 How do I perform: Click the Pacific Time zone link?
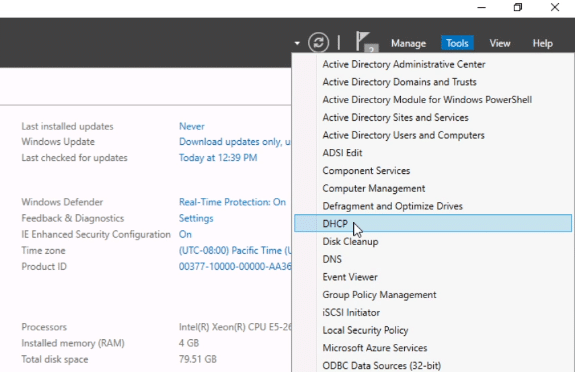click(x=235, y=251)
